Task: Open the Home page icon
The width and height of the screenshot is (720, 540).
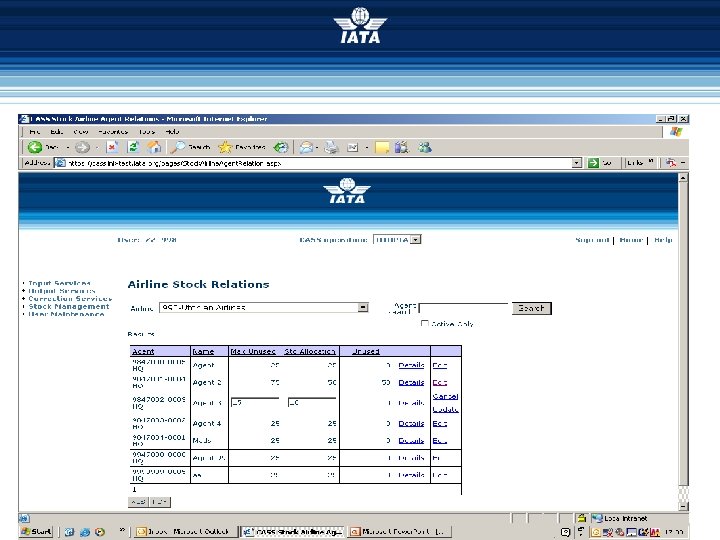Action: tap(154, 147)
